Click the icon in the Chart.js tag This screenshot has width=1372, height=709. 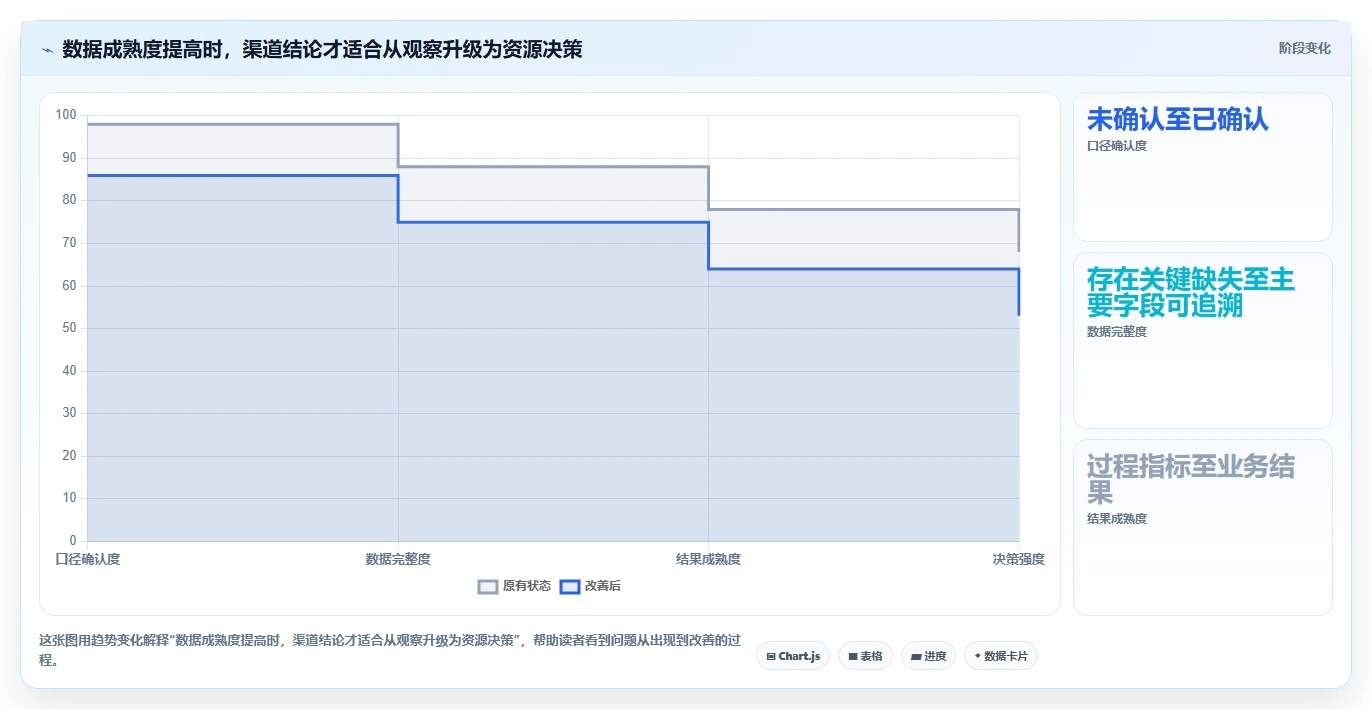(770, 657)
